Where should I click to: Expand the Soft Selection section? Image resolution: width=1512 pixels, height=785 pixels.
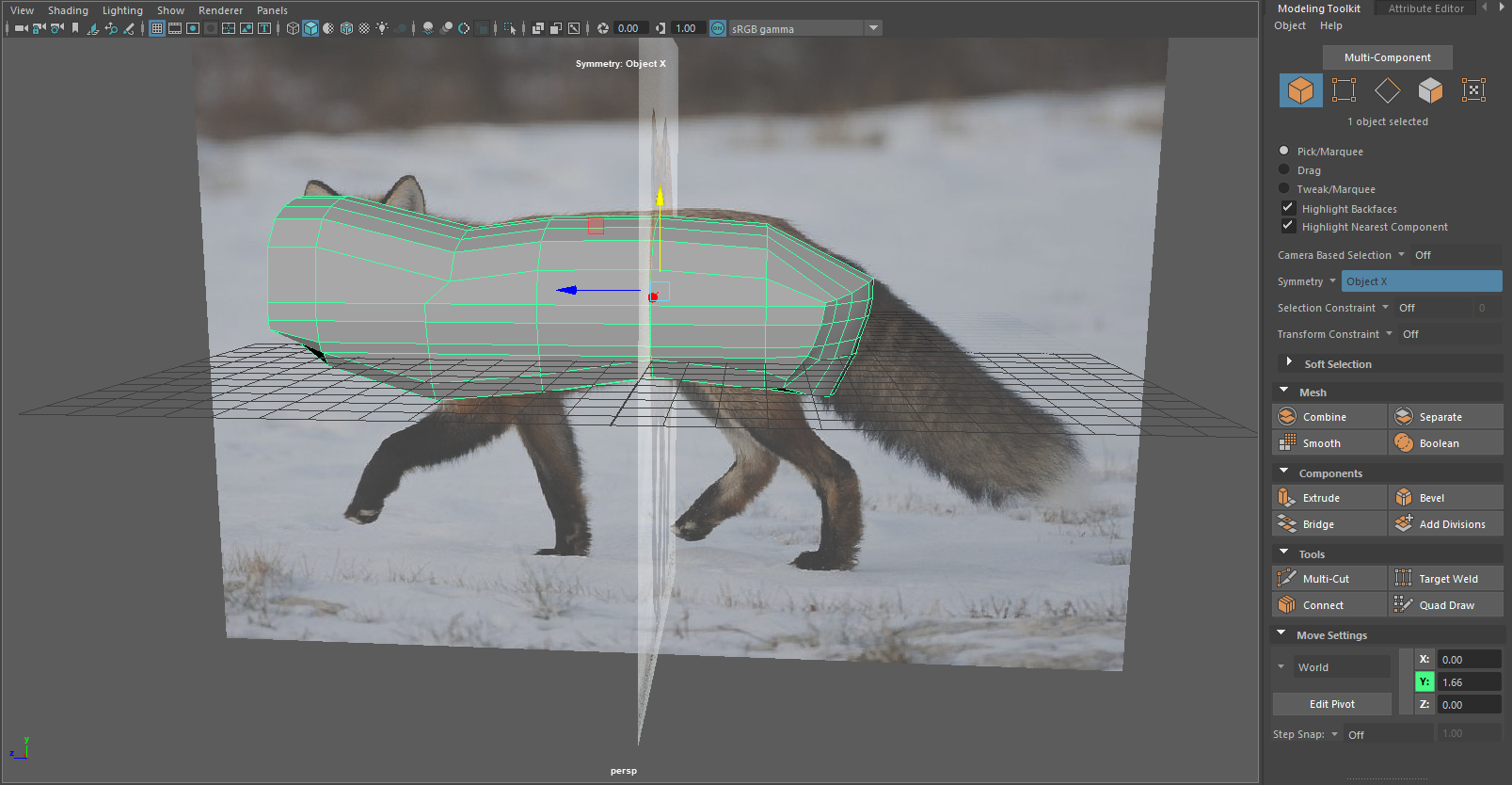point(1289,362)
